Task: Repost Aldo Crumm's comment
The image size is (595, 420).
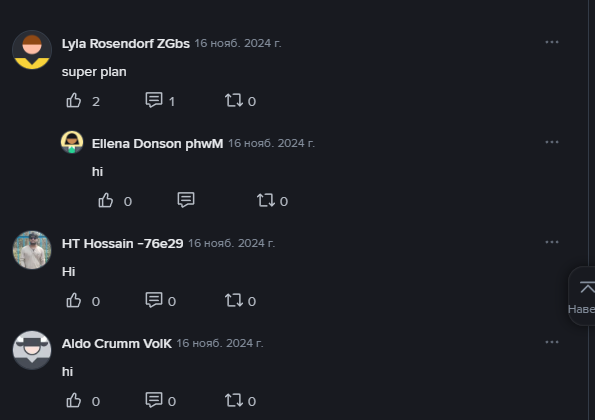Action: pos(233,400)
